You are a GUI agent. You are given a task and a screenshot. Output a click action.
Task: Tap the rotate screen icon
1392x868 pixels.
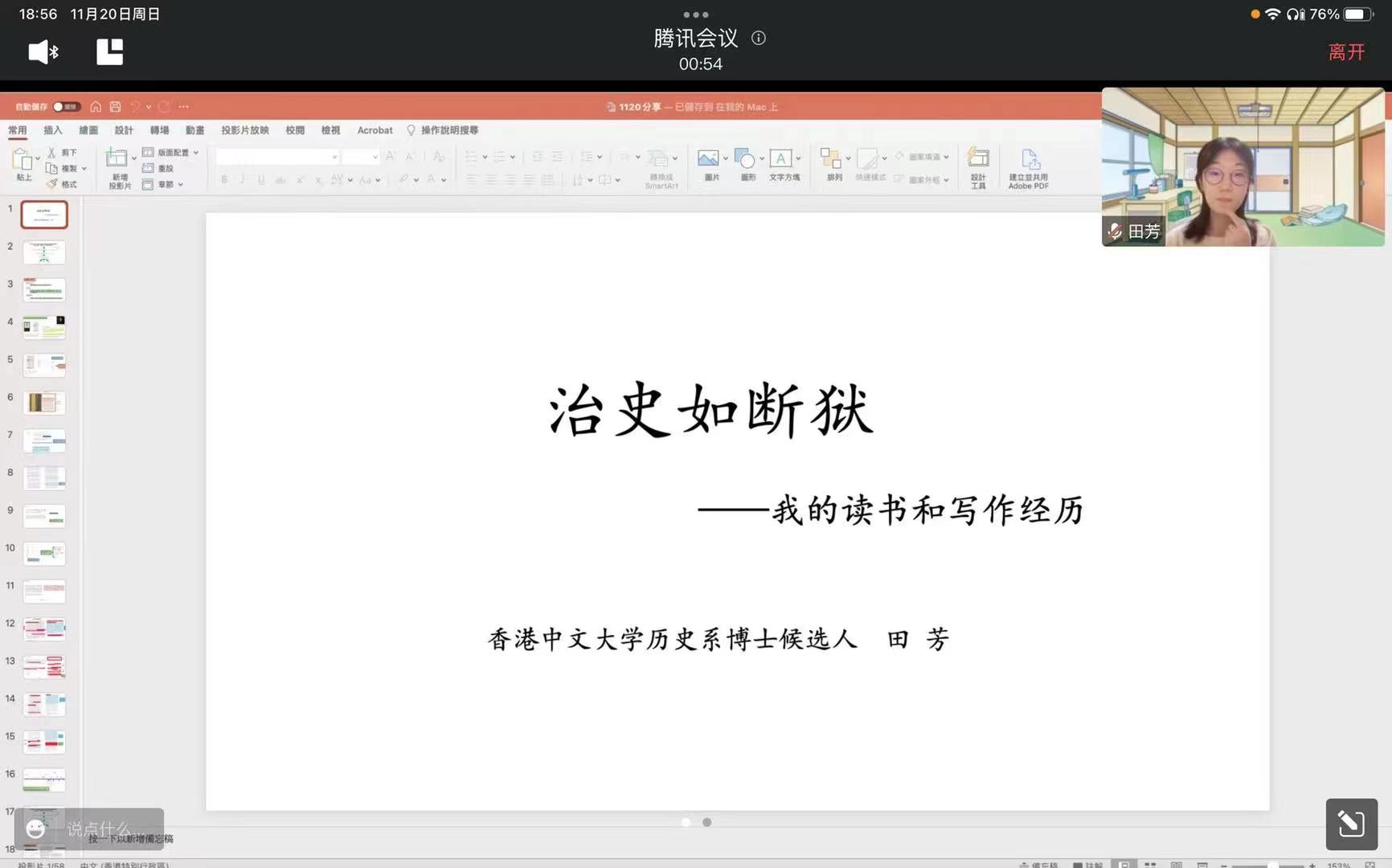(1351, 824)
